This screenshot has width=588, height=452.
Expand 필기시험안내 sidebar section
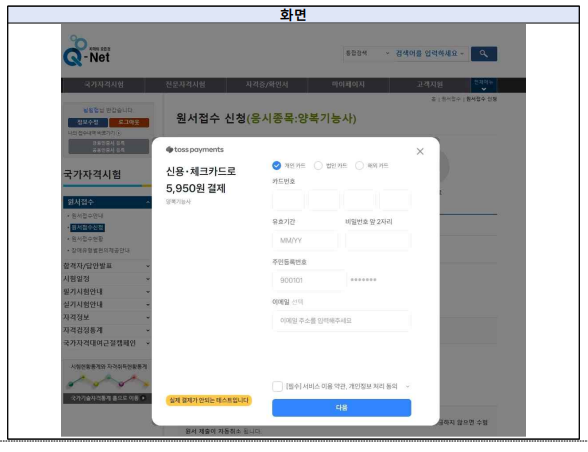107,292
